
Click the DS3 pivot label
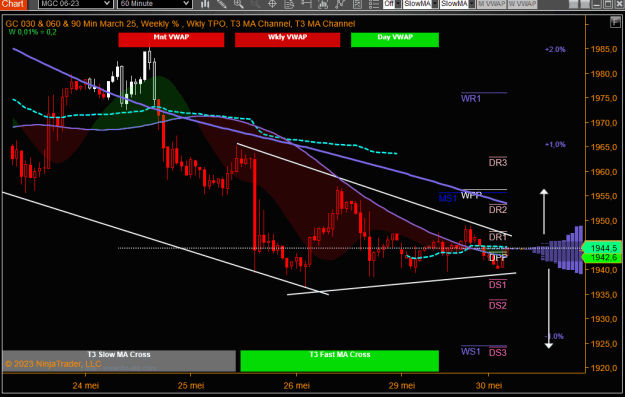click(x=498, y=352)
